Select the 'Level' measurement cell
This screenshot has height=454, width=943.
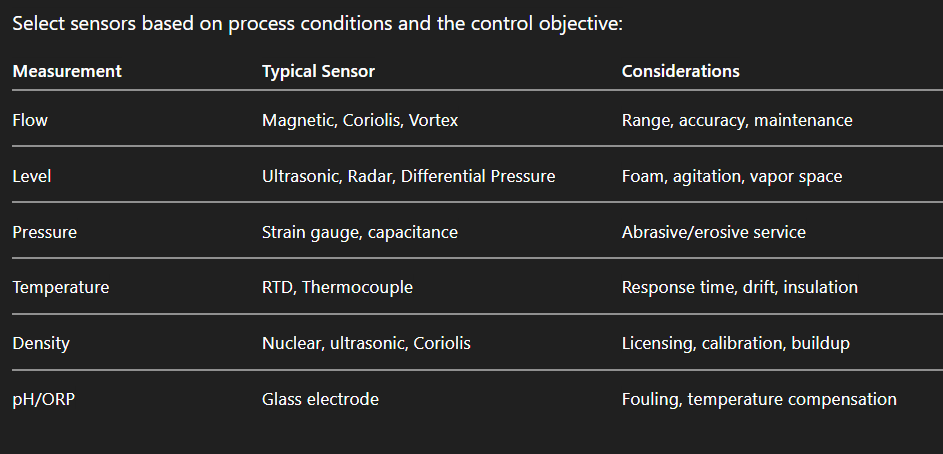tap(32, 176)
